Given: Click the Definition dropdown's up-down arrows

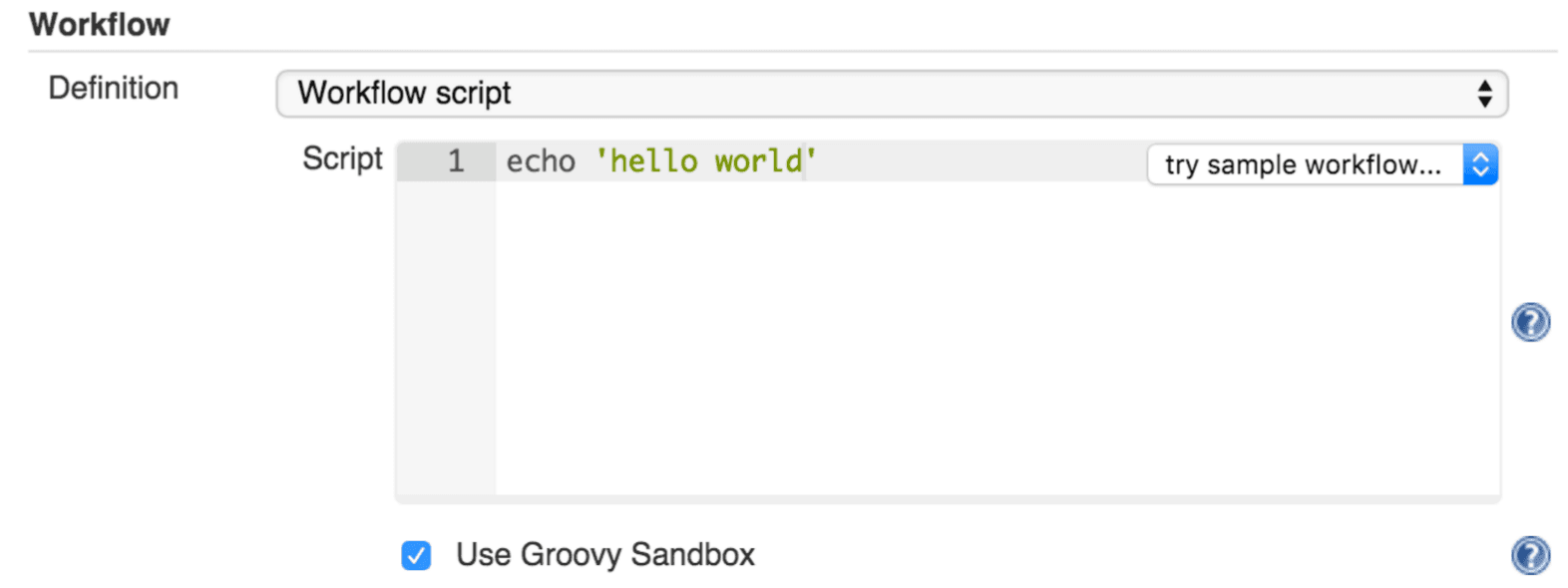Looking at the screenshot, I should click(x=1484, y=94).
